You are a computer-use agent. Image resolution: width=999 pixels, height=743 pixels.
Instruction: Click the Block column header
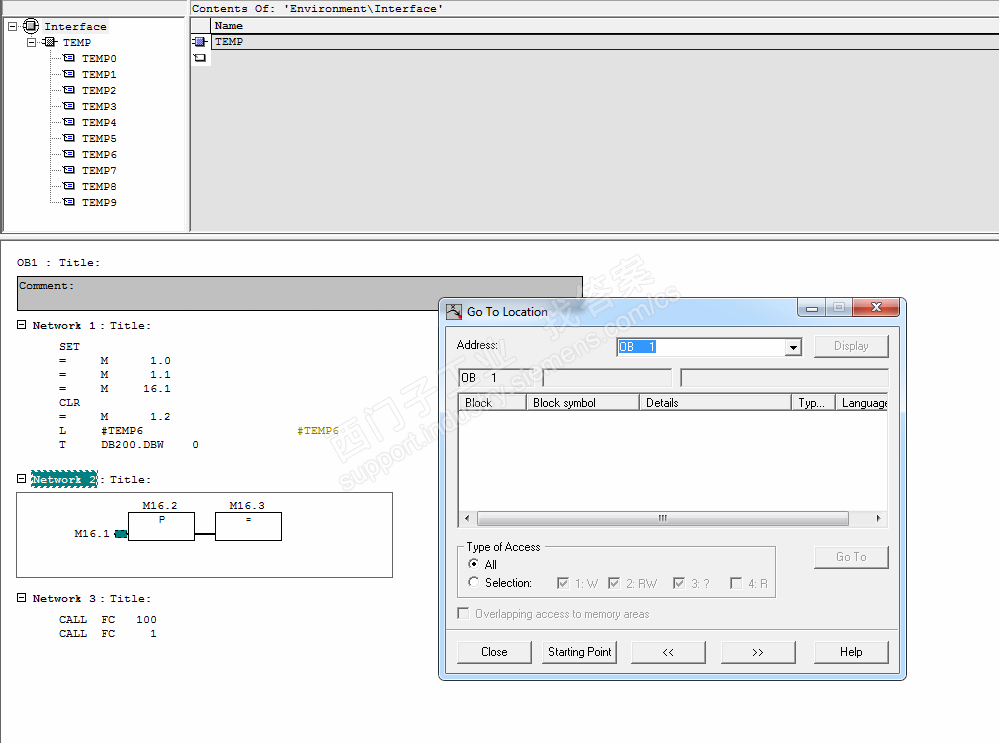point(492,402)
